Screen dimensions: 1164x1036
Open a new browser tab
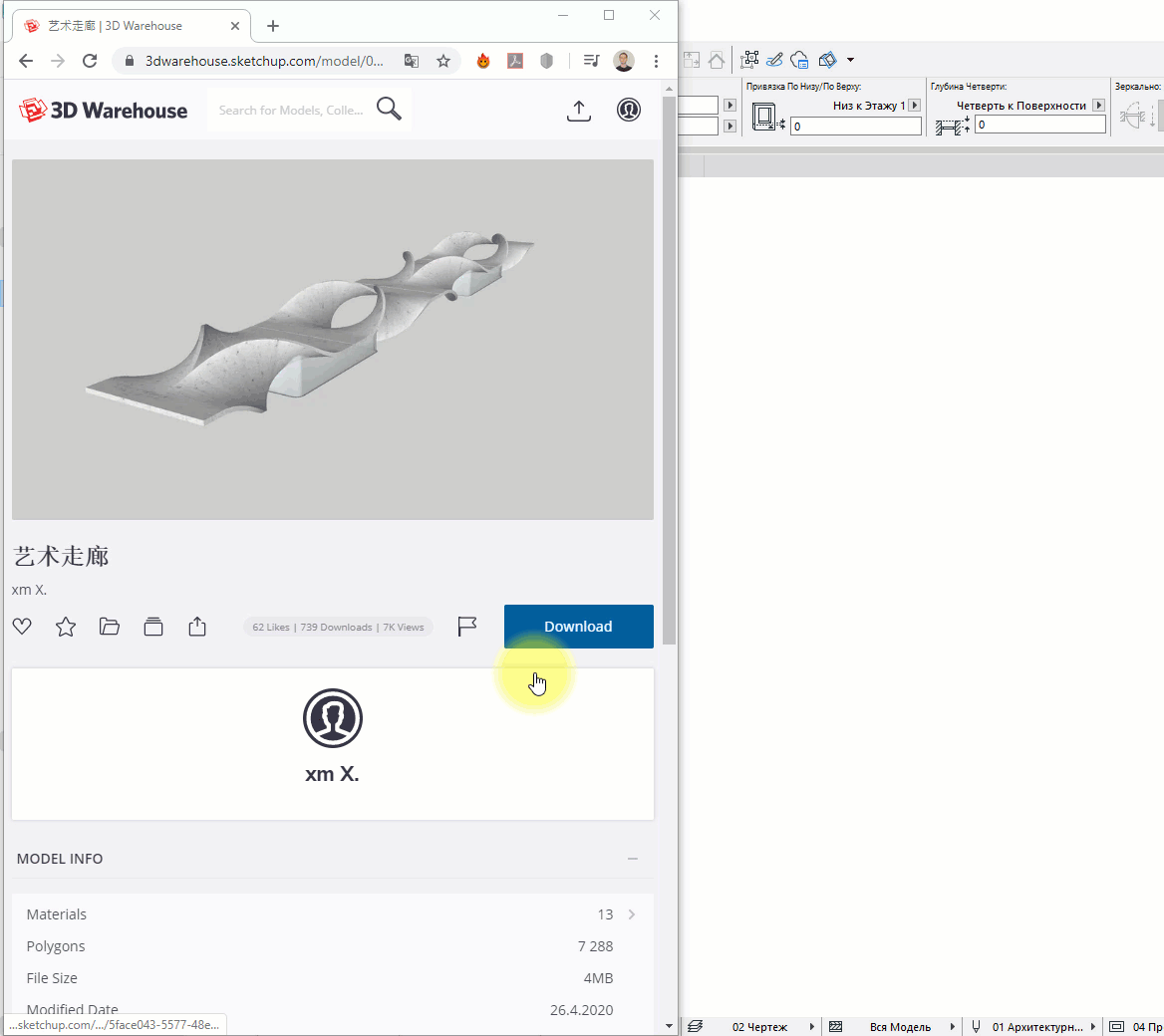pyautogui.click(x=273, y=26)
